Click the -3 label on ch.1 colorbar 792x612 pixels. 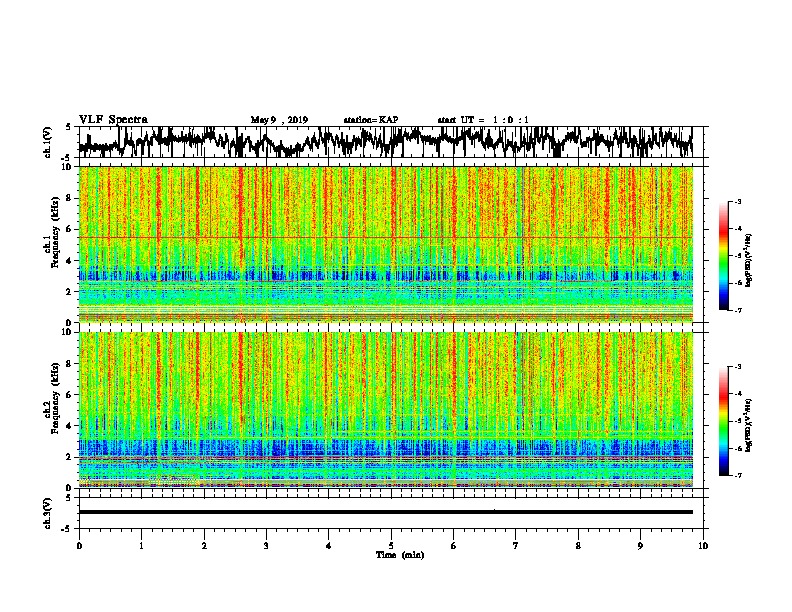click(738, 201)
